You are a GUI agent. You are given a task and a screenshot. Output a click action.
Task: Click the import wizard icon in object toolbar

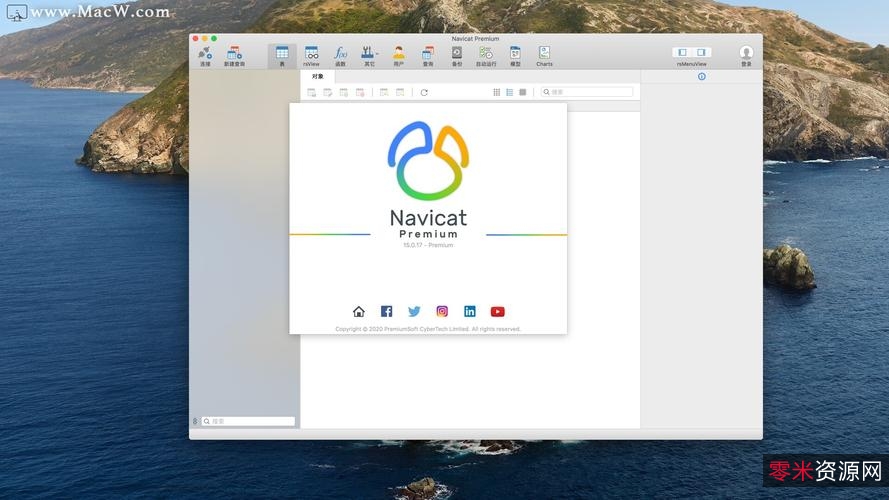(x=384, y=92)
